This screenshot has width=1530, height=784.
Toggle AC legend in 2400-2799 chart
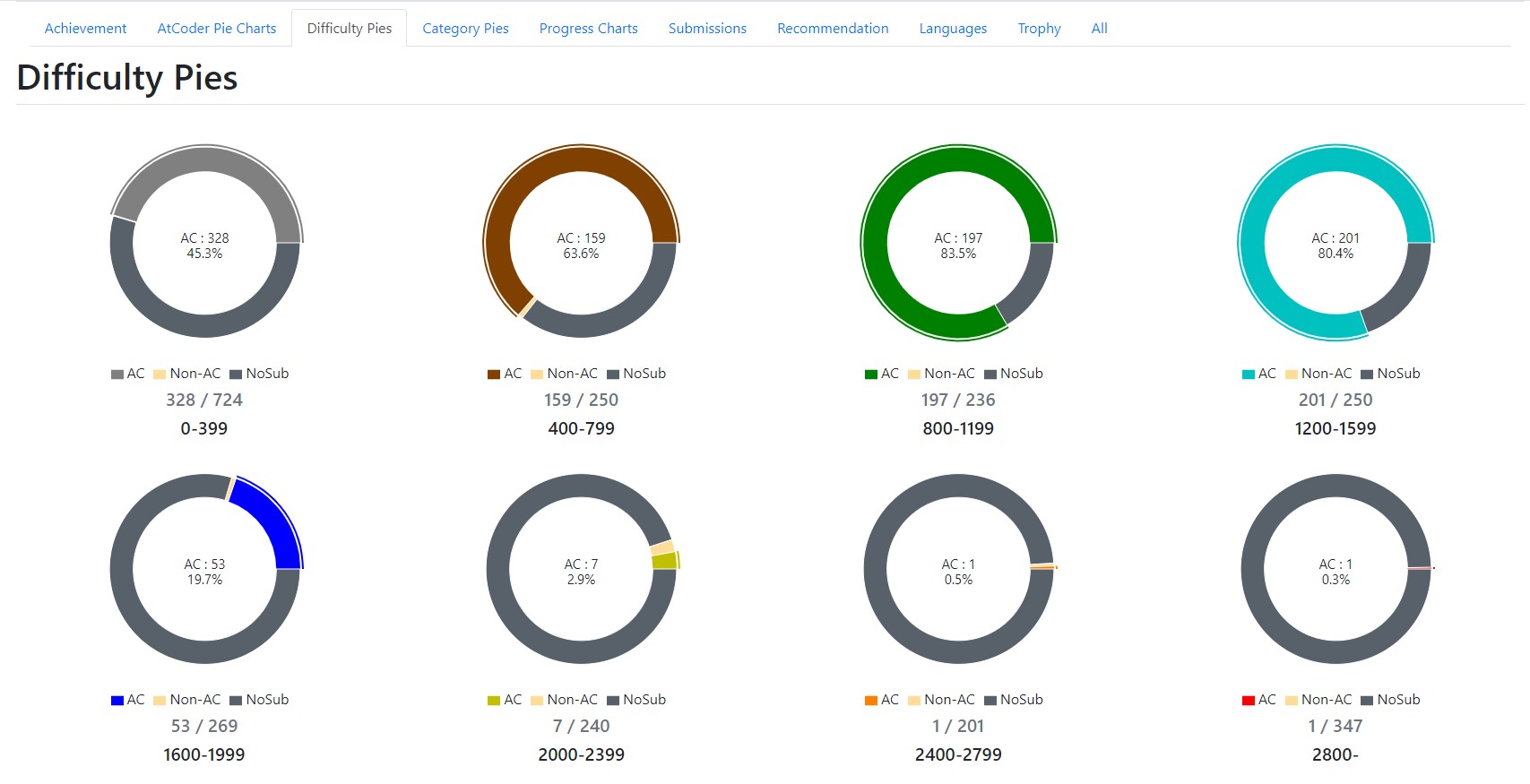click(882, 700)
